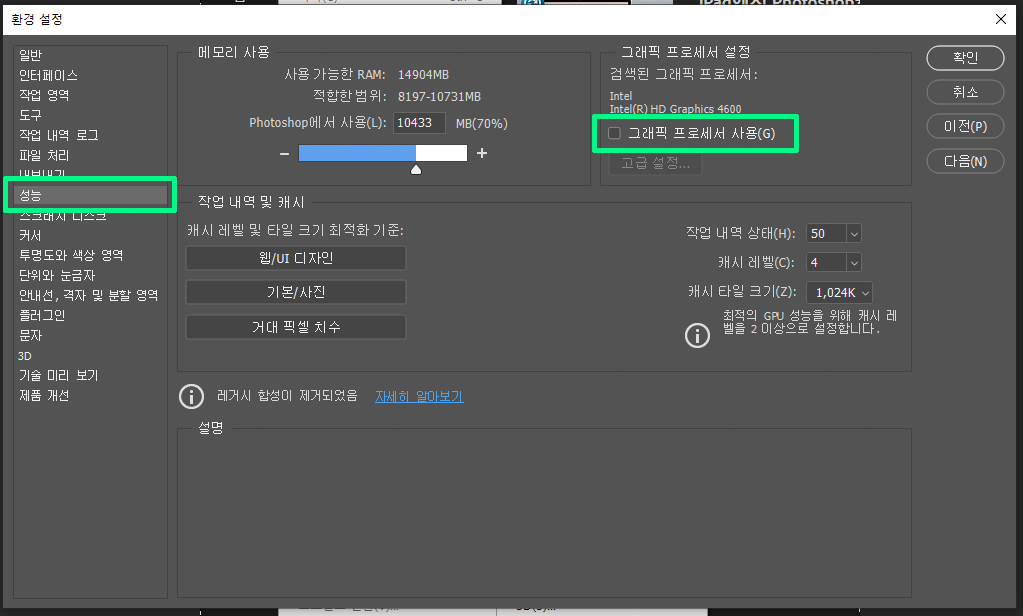1023x616 pixels.
Task: Decrease memory with the minus button
Action: pyautogui.click(x=284, y=153)
